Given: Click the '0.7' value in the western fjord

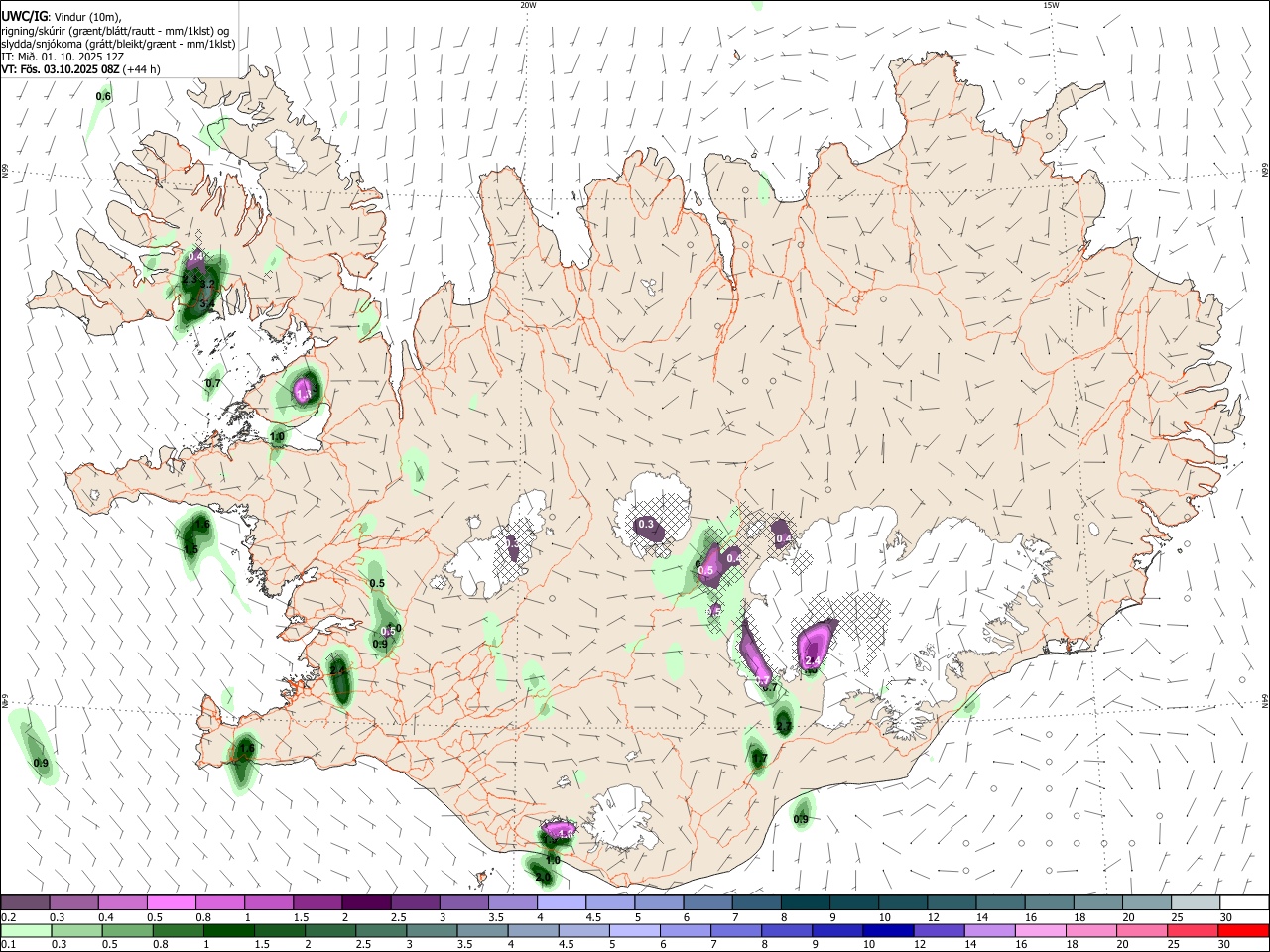Looking at the screenshot, I should coord(213,383).
